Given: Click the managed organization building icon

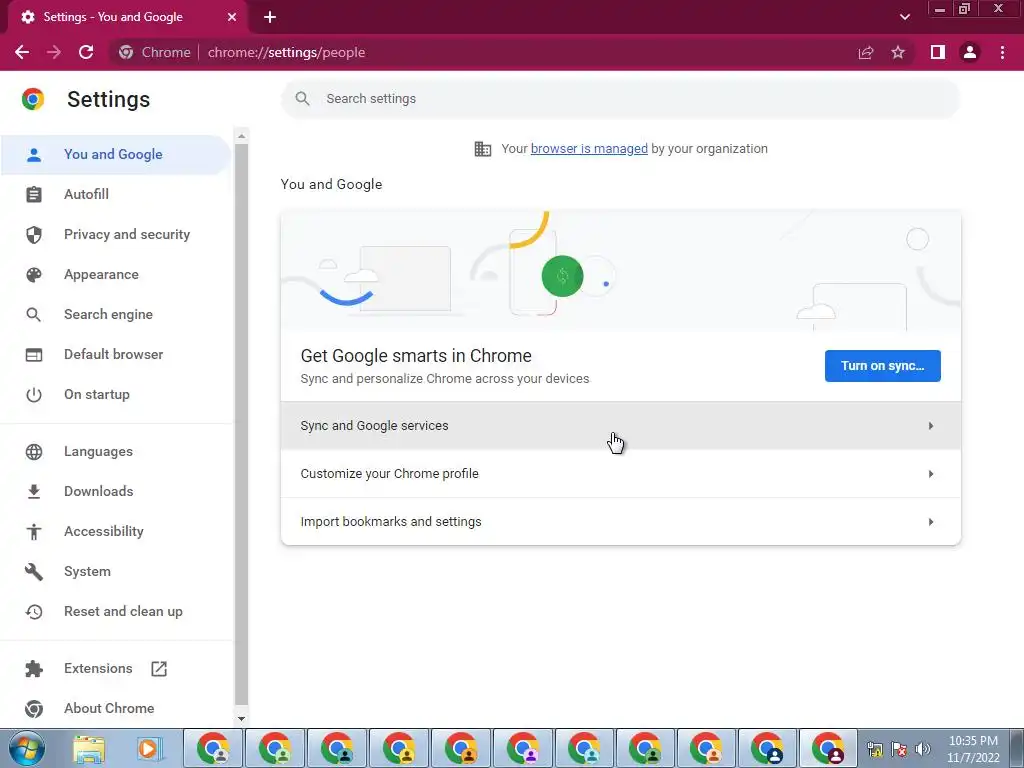Looking at the screenshot, I should coord(483,149).
